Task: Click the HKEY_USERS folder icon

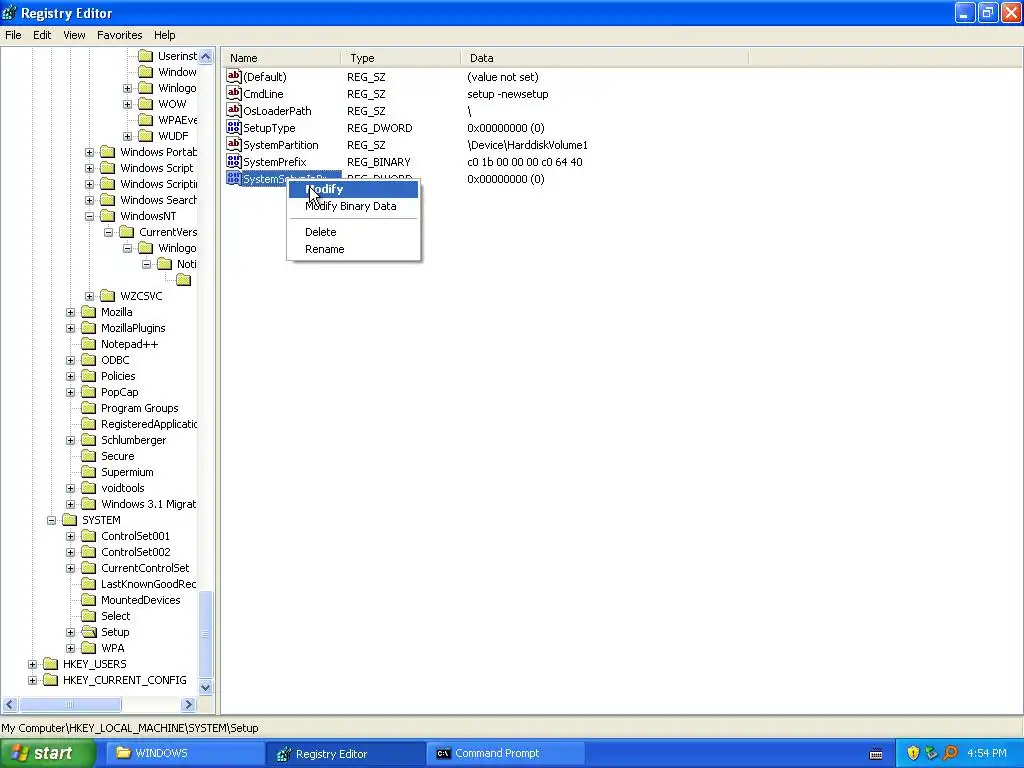Action: tap(50, 664)
